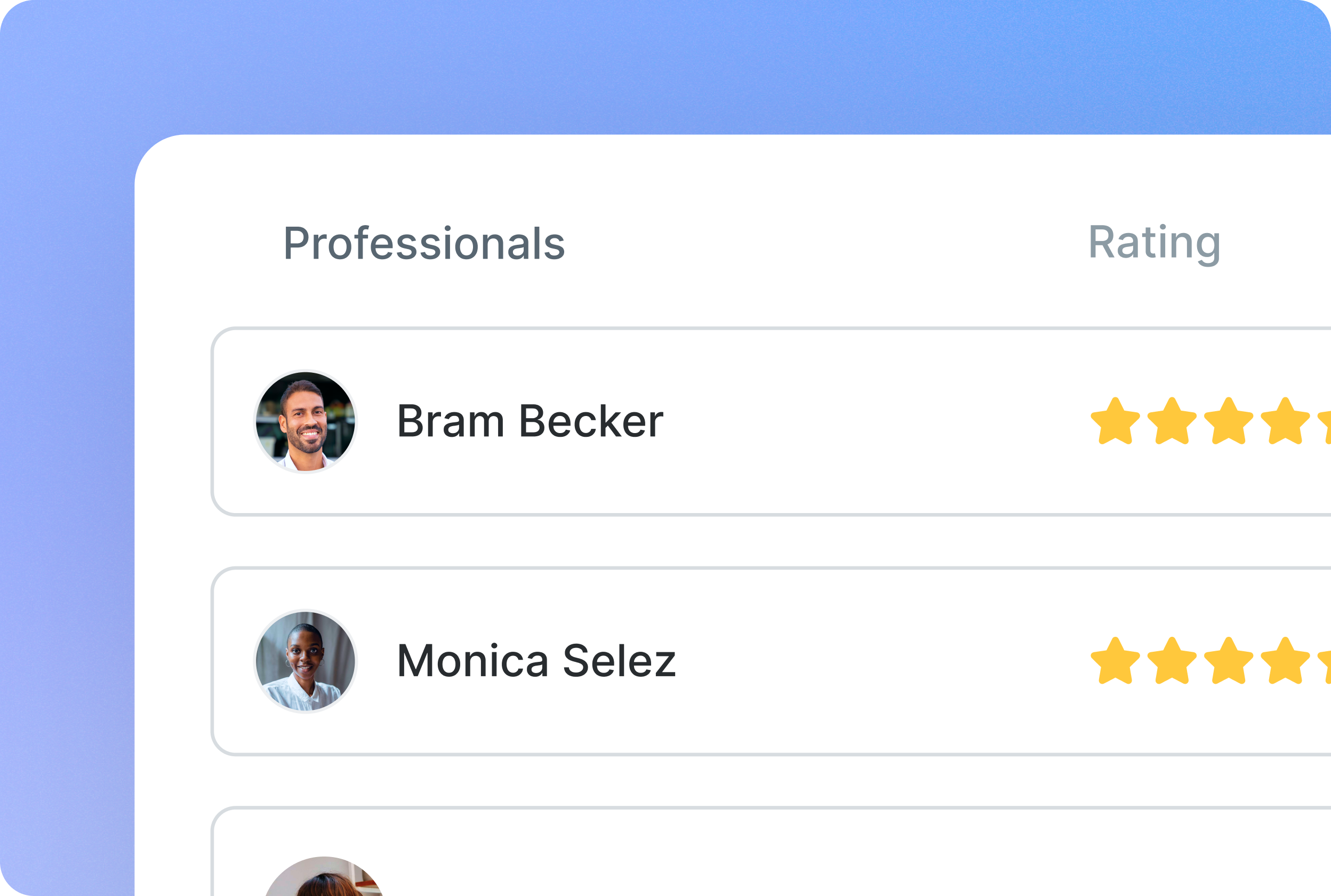
Task: Sort by the Rating column header
Action: pyautogui.click(x=1154, y=244)
